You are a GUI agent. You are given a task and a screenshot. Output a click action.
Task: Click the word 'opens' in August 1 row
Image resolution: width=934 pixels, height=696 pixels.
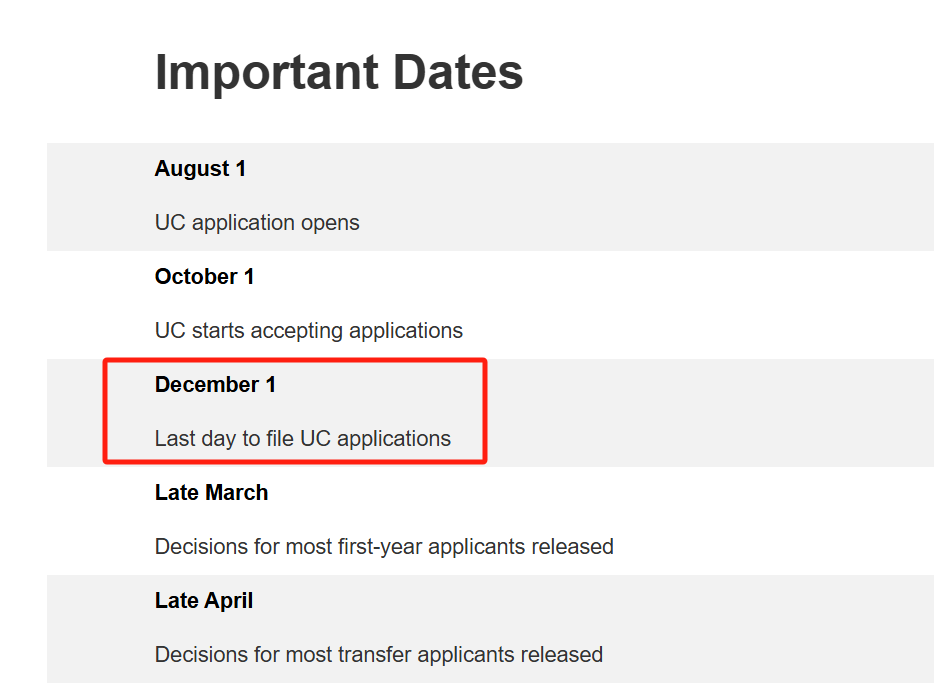coord(332,223)
